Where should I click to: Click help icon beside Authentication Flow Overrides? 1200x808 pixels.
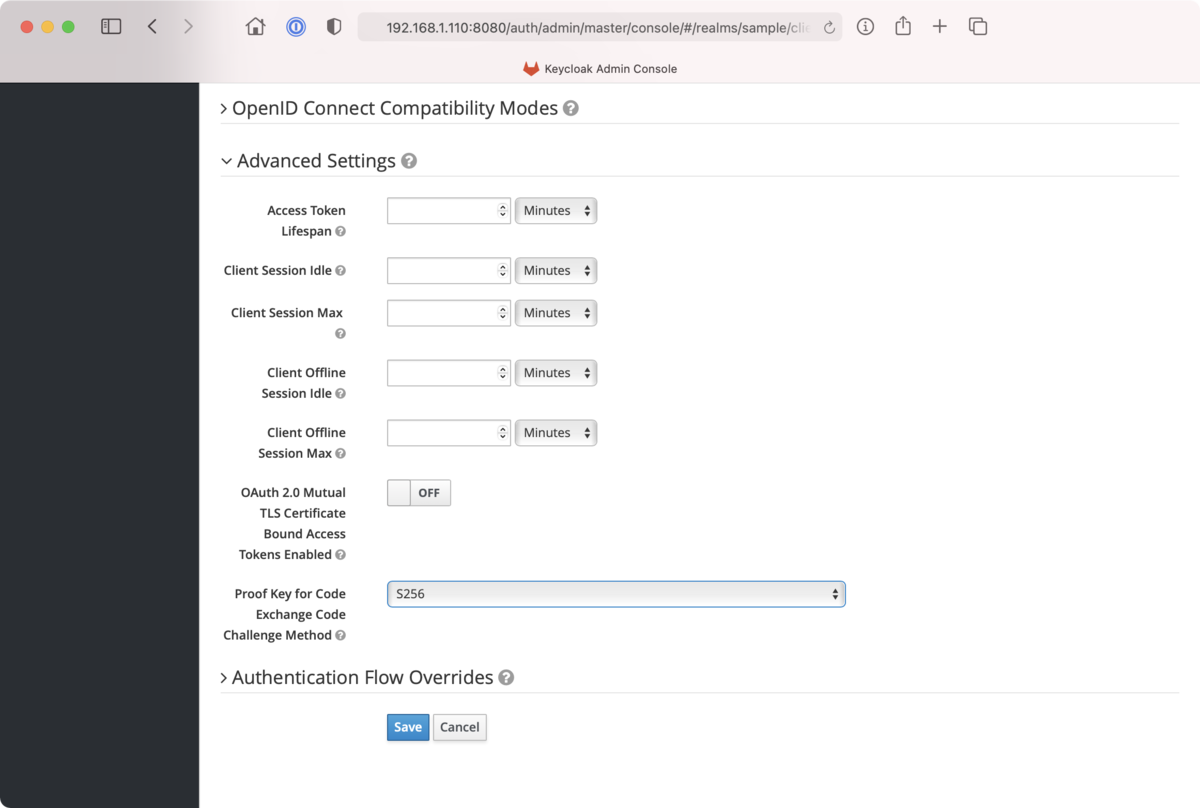(x=506, y=678)
